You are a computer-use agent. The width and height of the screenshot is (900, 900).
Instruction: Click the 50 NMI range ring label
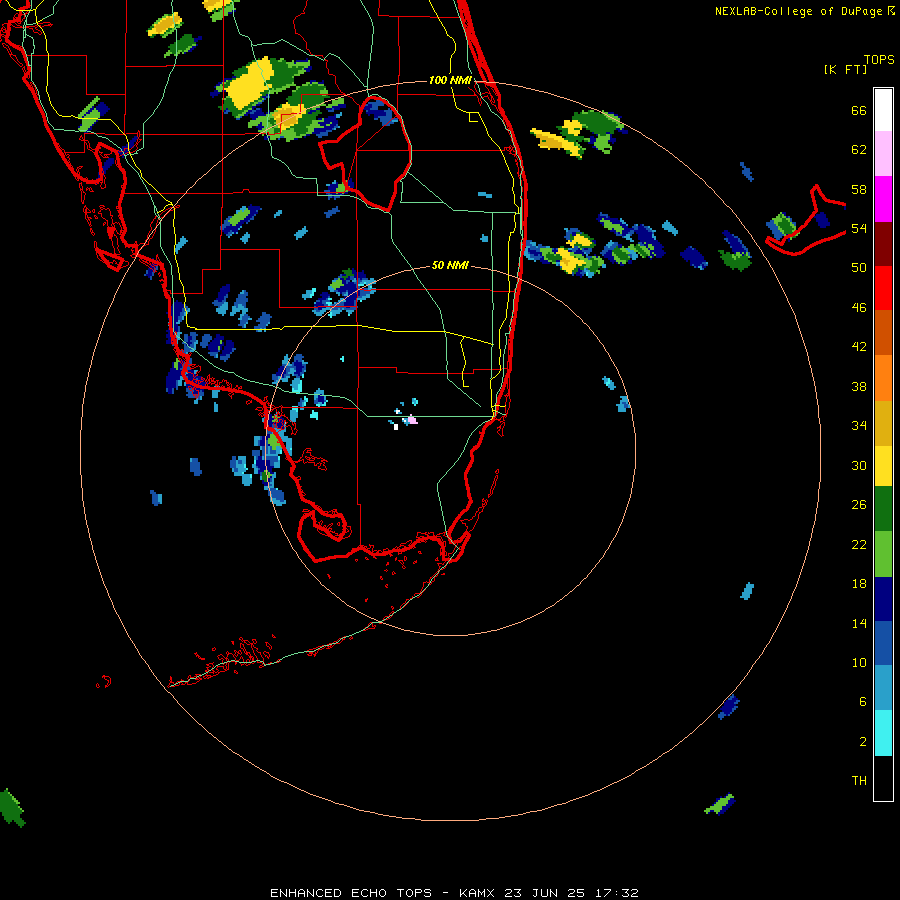(x=450, y=265)
